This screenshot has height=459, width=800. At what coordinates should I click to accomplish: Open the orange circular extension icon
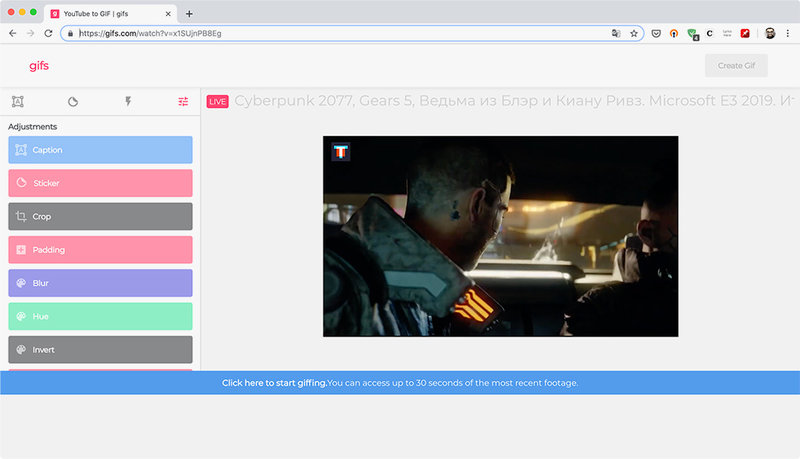[x=674, y=33]
